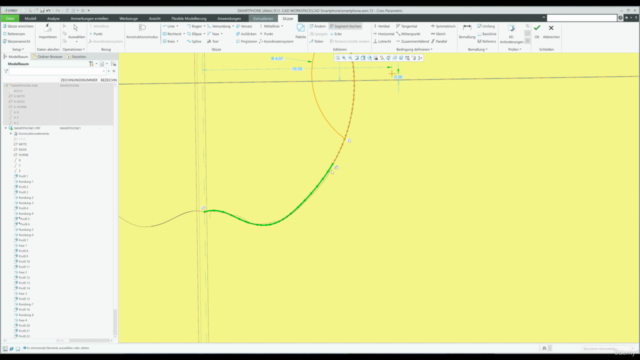640x360 pixels.
Task: Open the Bogen dropdown arrow
Action: click(204, 26)
